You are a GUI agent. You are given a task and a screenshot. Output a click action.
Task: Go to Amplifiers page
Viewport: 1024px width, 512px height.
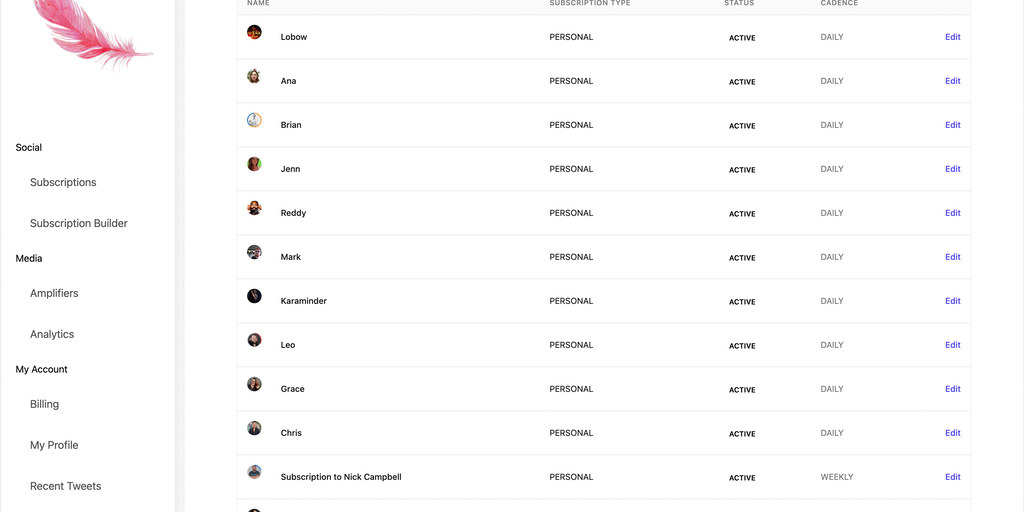pos(54,293)
